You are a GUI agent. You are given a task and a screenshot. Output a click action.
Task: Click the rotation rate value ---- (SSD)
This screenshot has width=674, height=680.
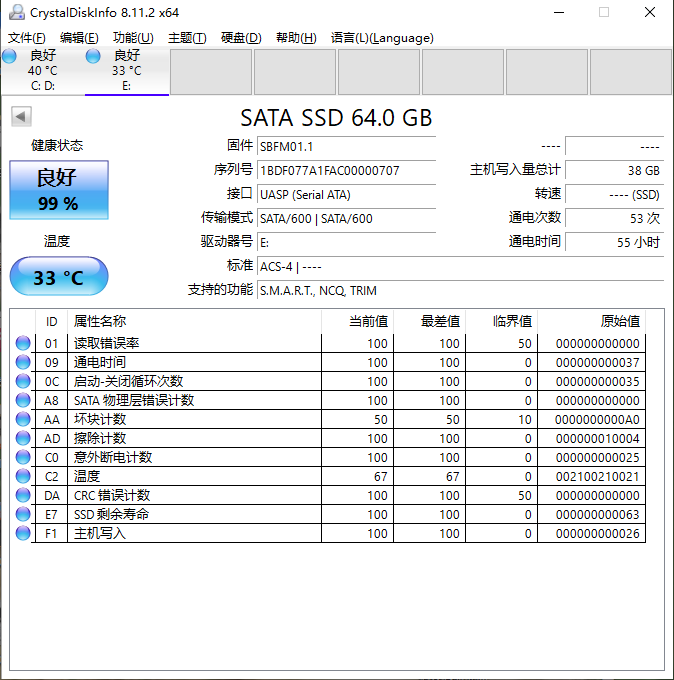click(x=615, y=195)
